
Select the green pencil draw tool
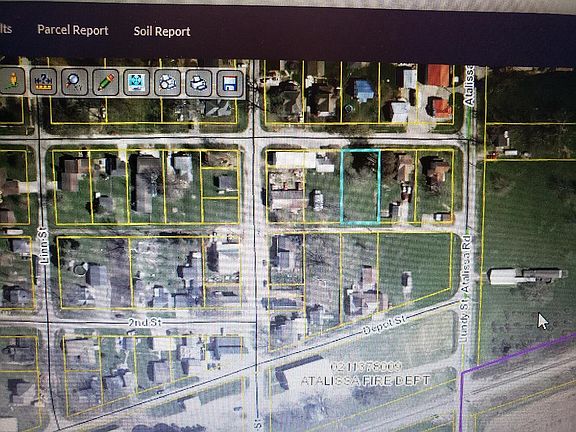pos(105,82)
